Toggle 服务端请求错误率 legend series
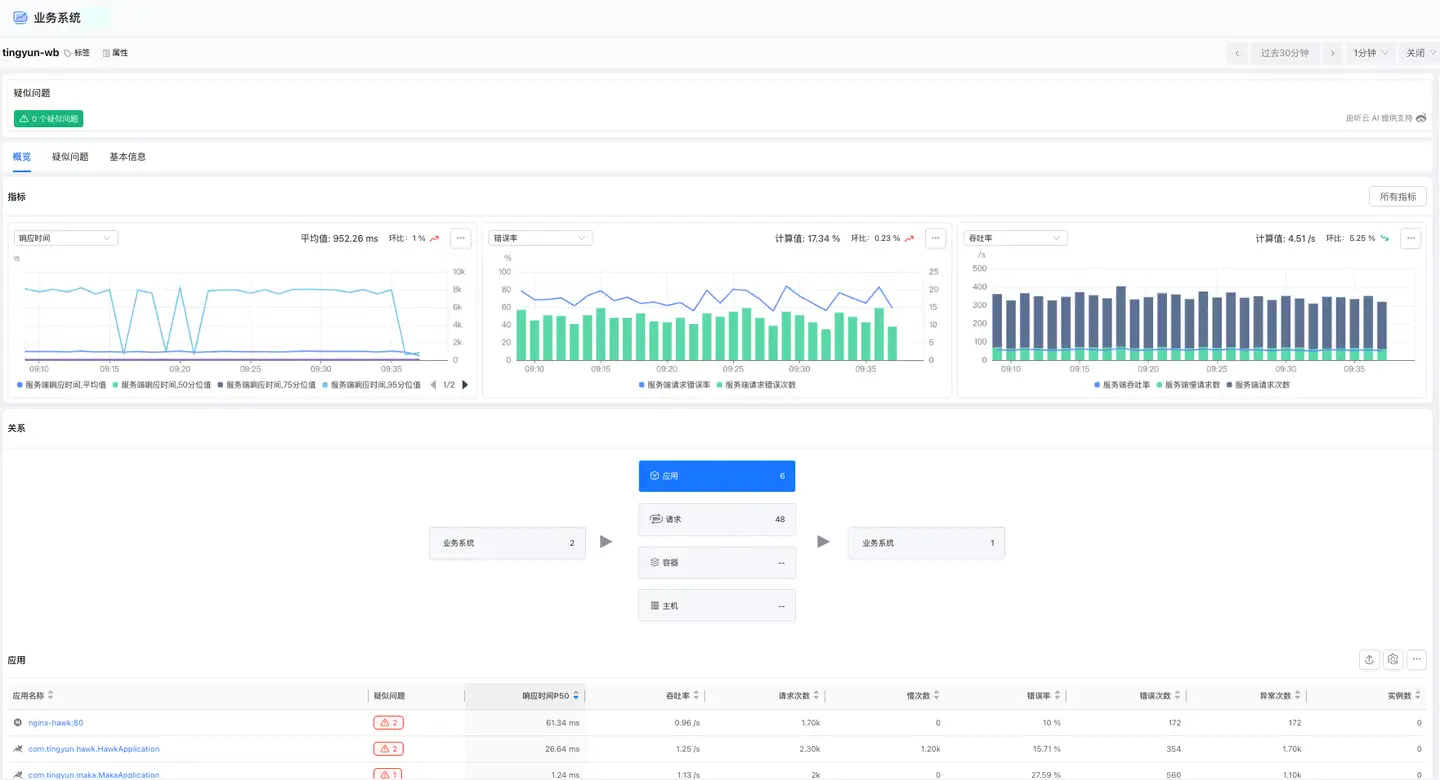 [675, 385]
